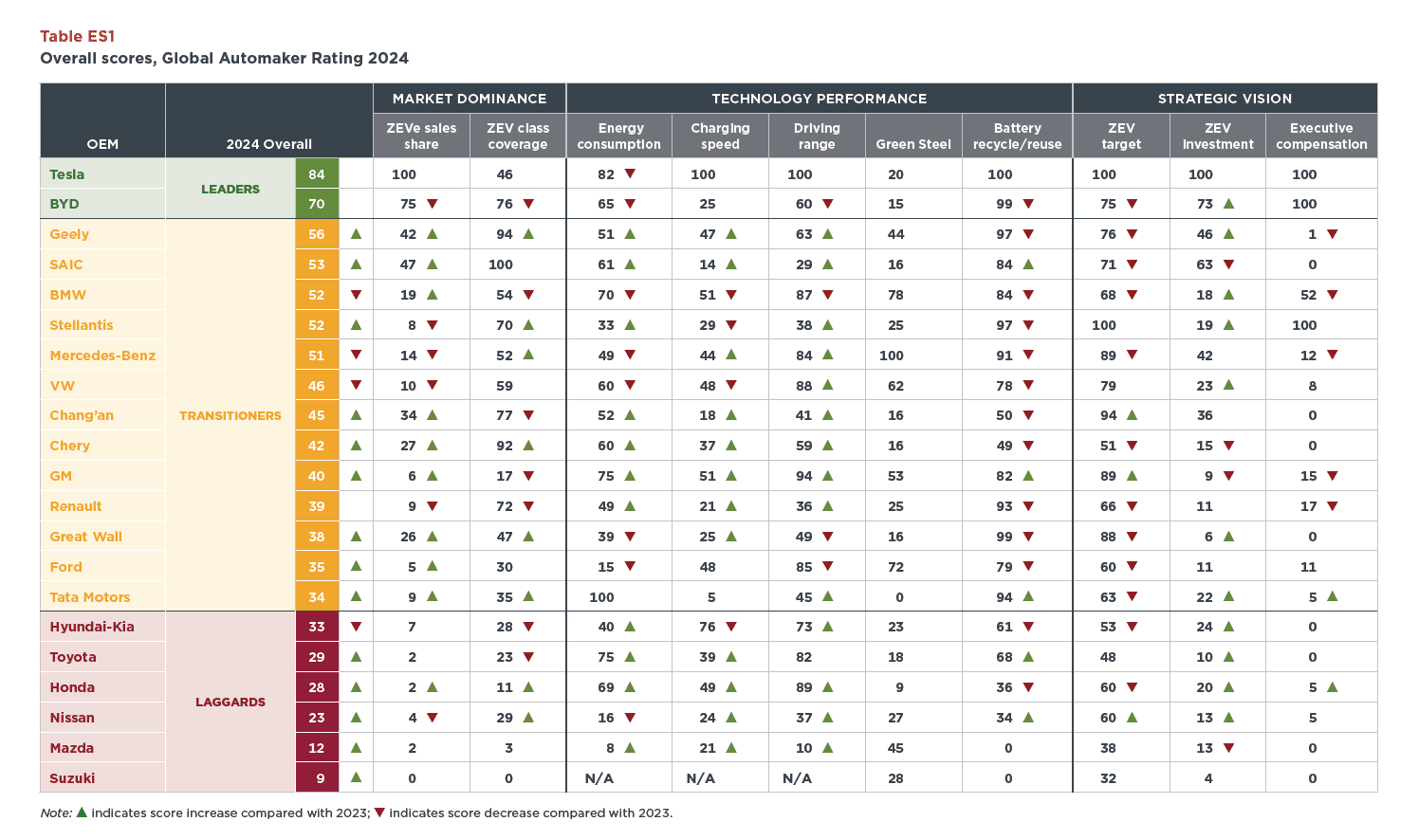Click the Charging speed column header

720,136
